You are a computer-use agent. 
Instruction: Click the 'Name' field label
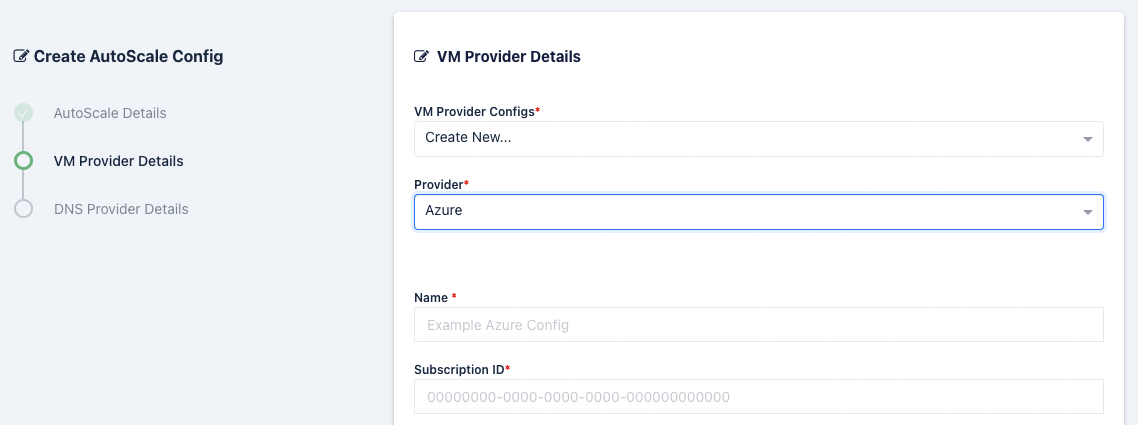click(x=432, y=298)
